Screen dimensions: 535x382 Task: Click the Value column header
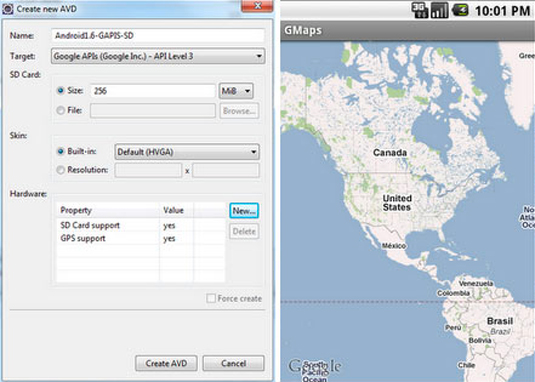point(176,210)
